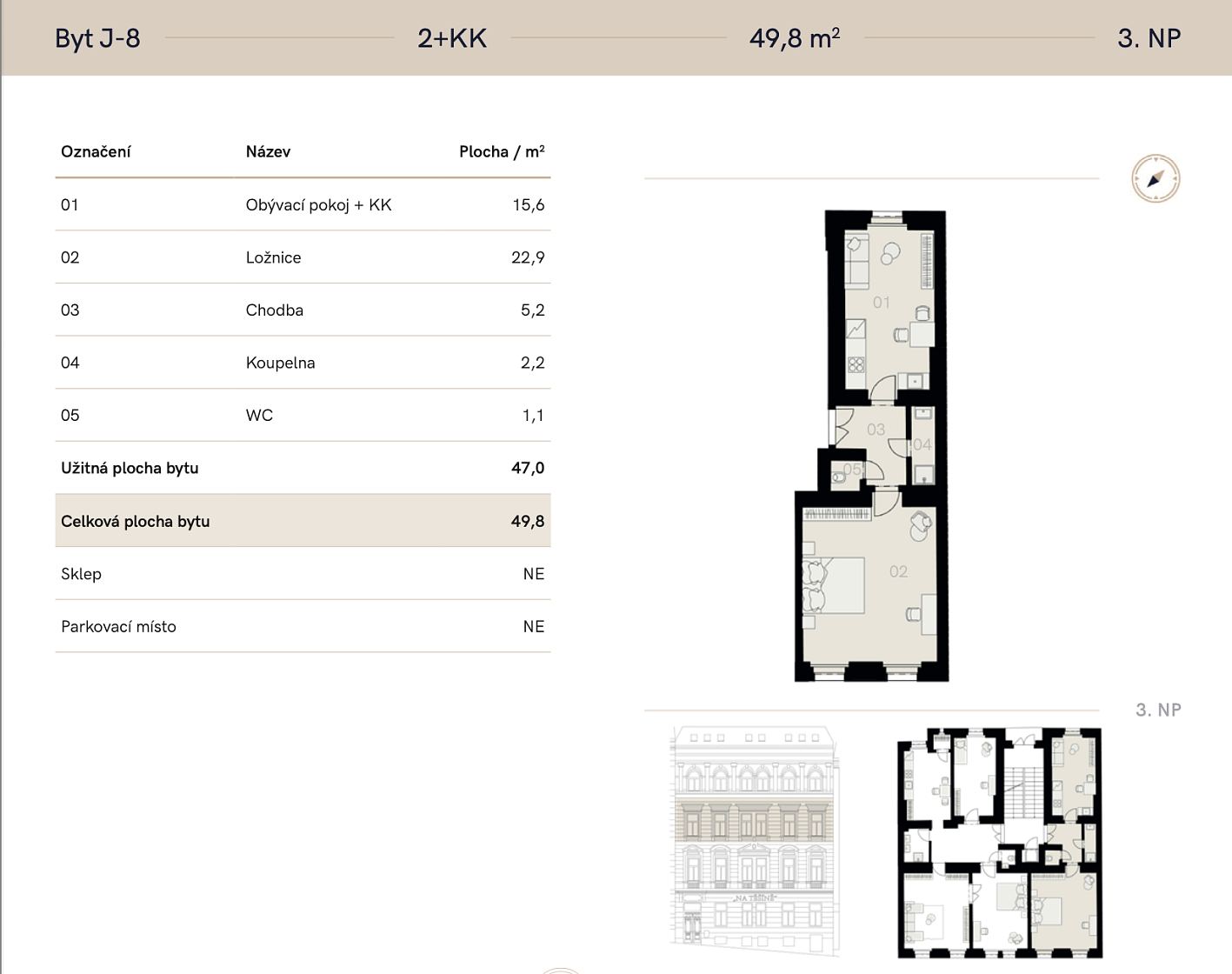Screen dimensions: 1232x974
Task: Select the Obývací pokoj + KK table row
Action: point(303,204)
